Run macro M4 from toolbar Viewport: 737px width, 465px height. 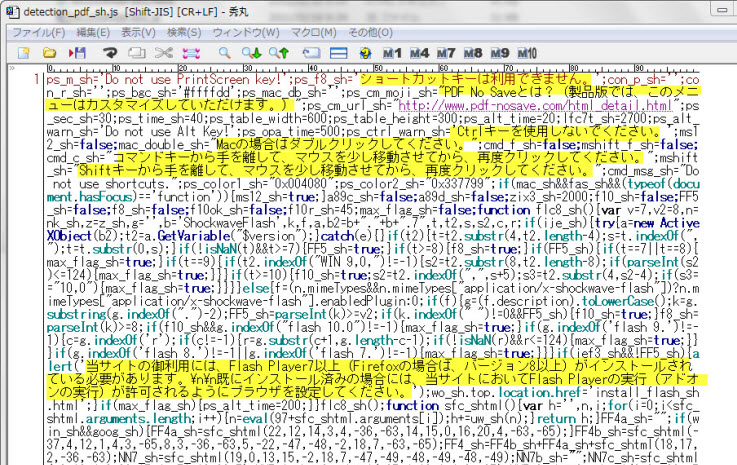click(419, 53)
